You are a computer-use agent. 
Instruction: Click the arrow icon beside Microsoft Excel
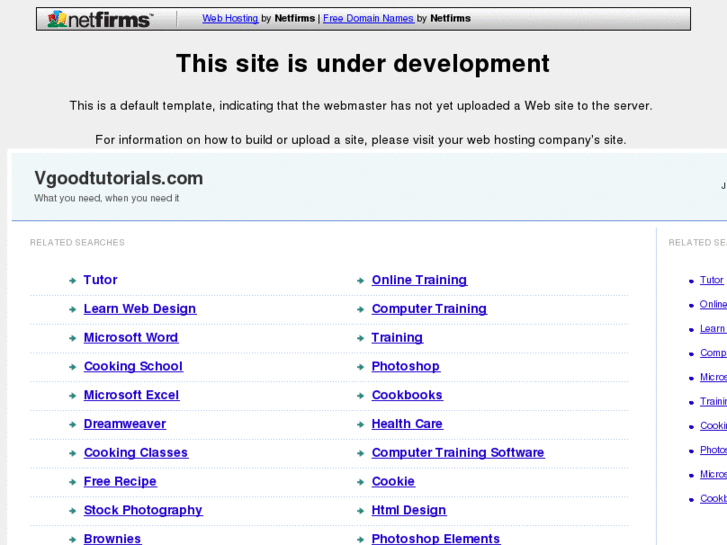coord(72,396)
